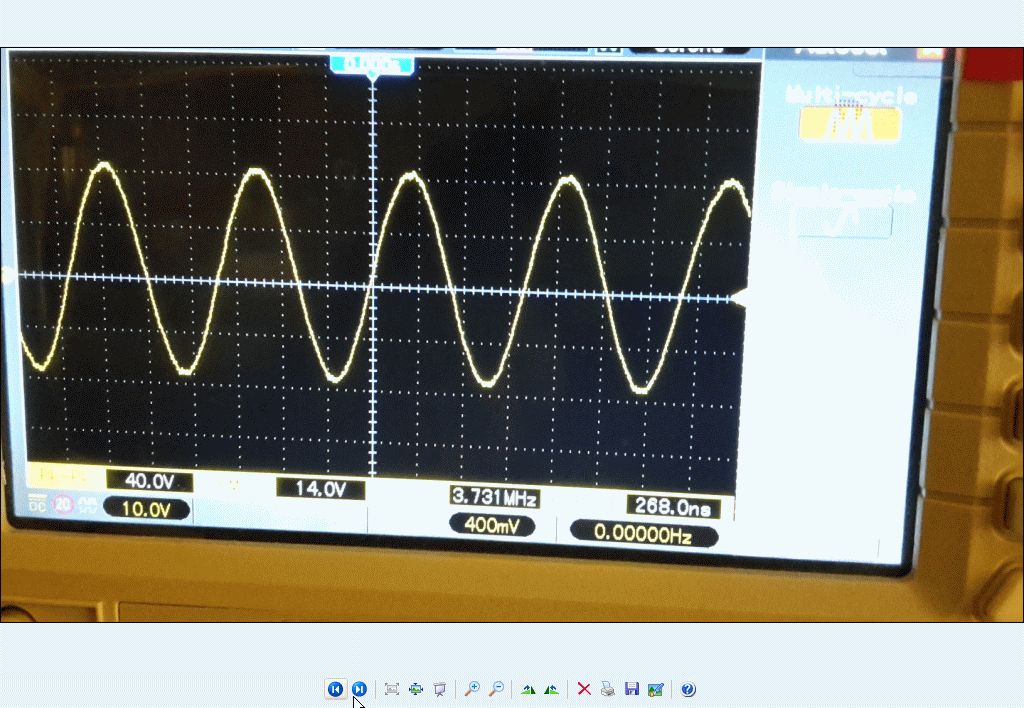The height and width of the screenshot is (708, 1024).
Task: Select the Multicycle icon on the scope
Action: (x=849, y=124)
